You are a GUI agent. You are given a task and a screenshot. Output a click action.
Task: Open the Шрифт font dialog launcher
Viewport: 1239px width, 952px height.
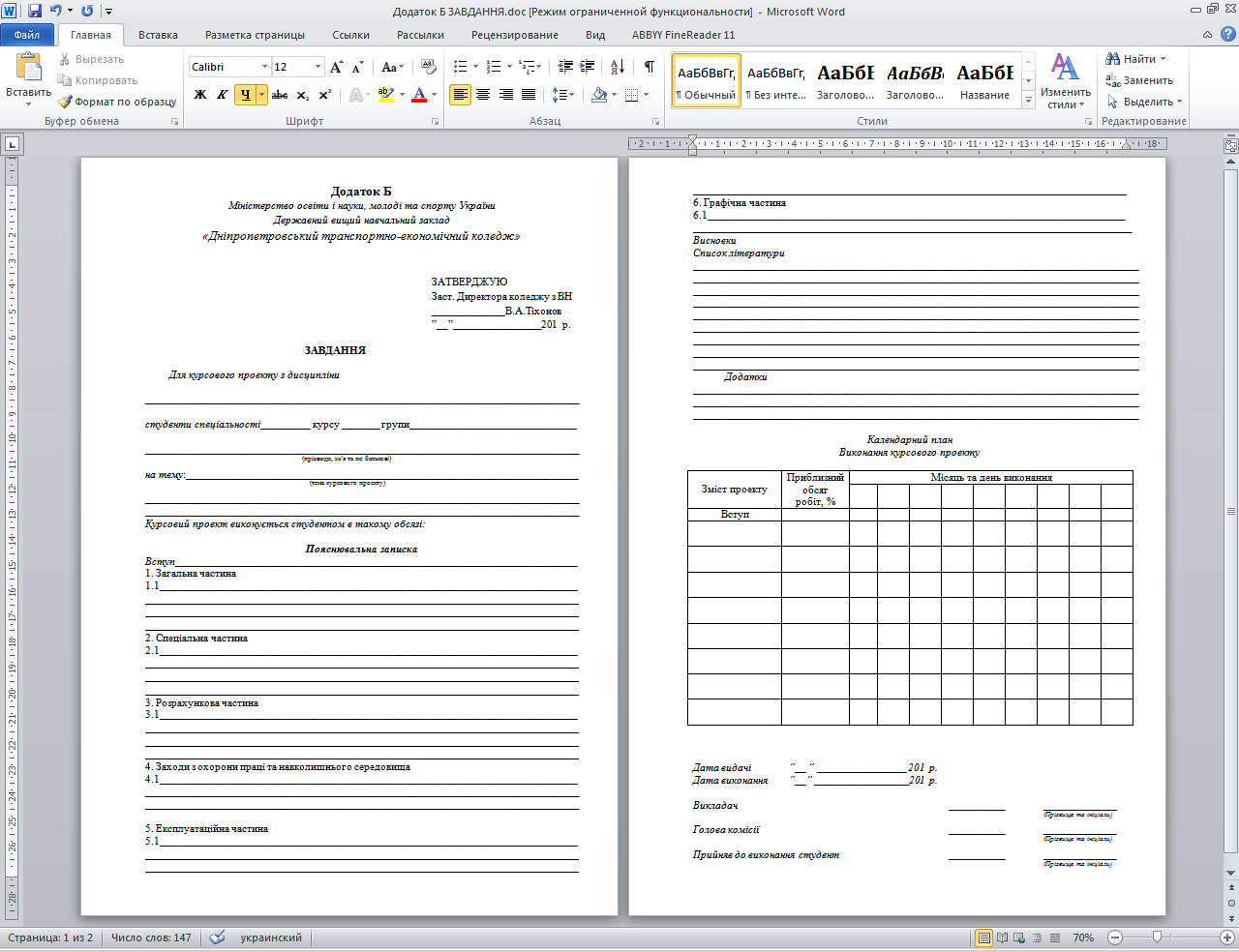(x=436, y=122)
